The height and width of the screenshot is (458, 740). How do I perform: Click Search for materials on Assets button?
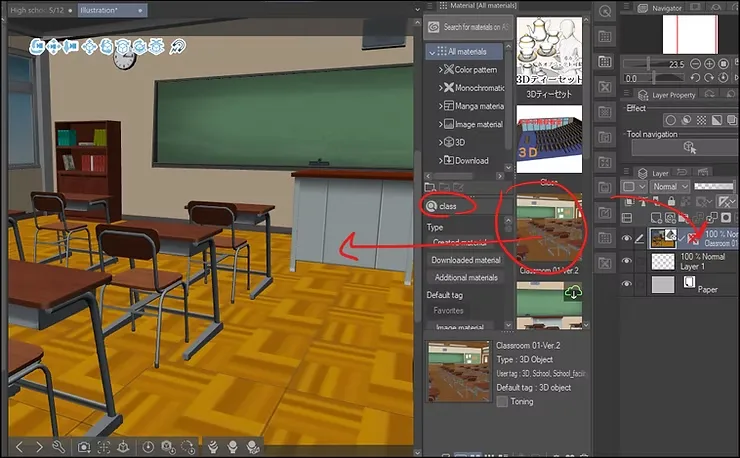tap(468, 27)
